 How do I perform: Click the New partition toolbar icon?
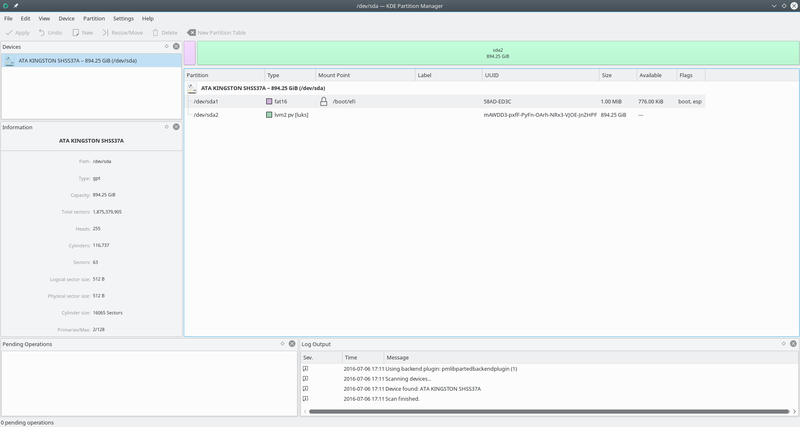coord(81,32)
